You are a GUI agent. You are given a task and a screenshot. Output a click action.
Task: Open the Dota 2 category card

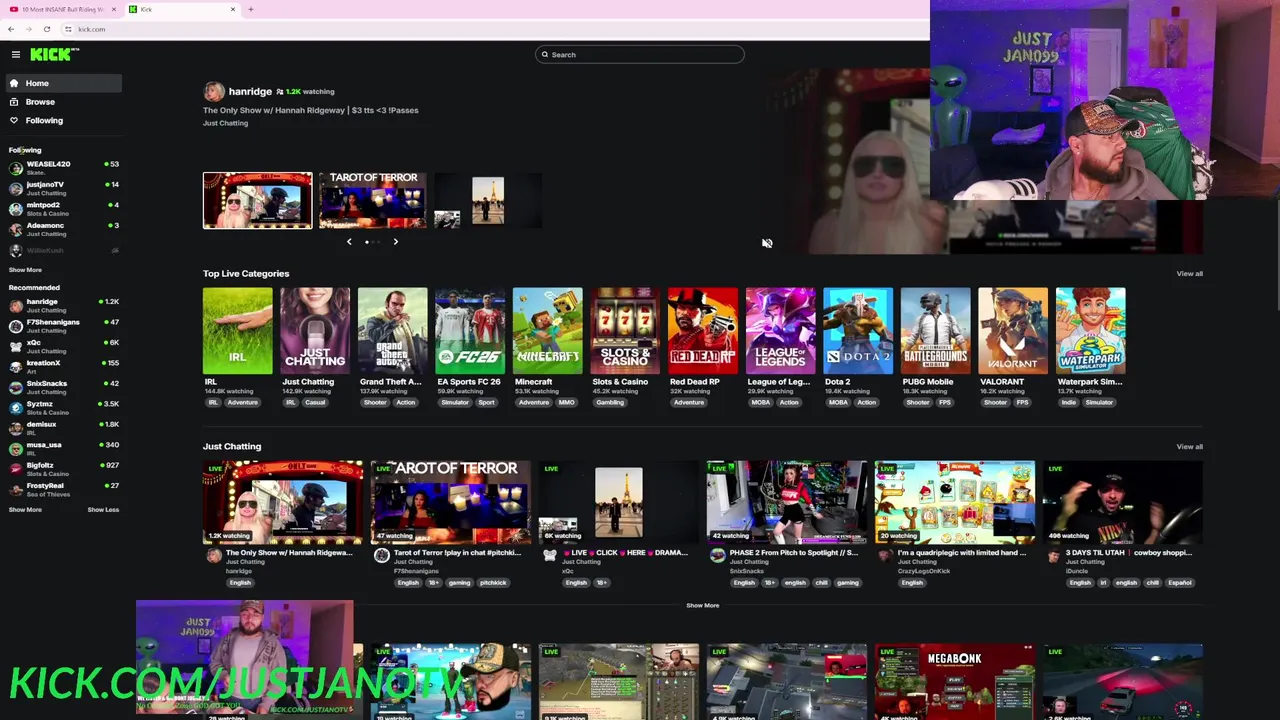point(858,331)
